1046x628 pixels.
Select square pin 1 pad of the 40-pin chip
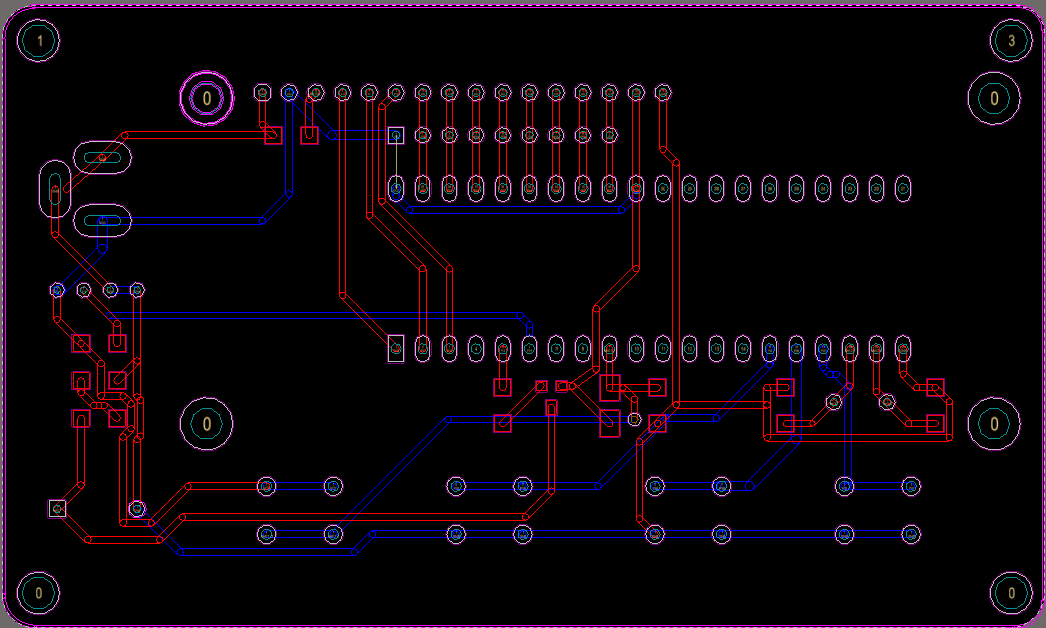coord(396,348)
